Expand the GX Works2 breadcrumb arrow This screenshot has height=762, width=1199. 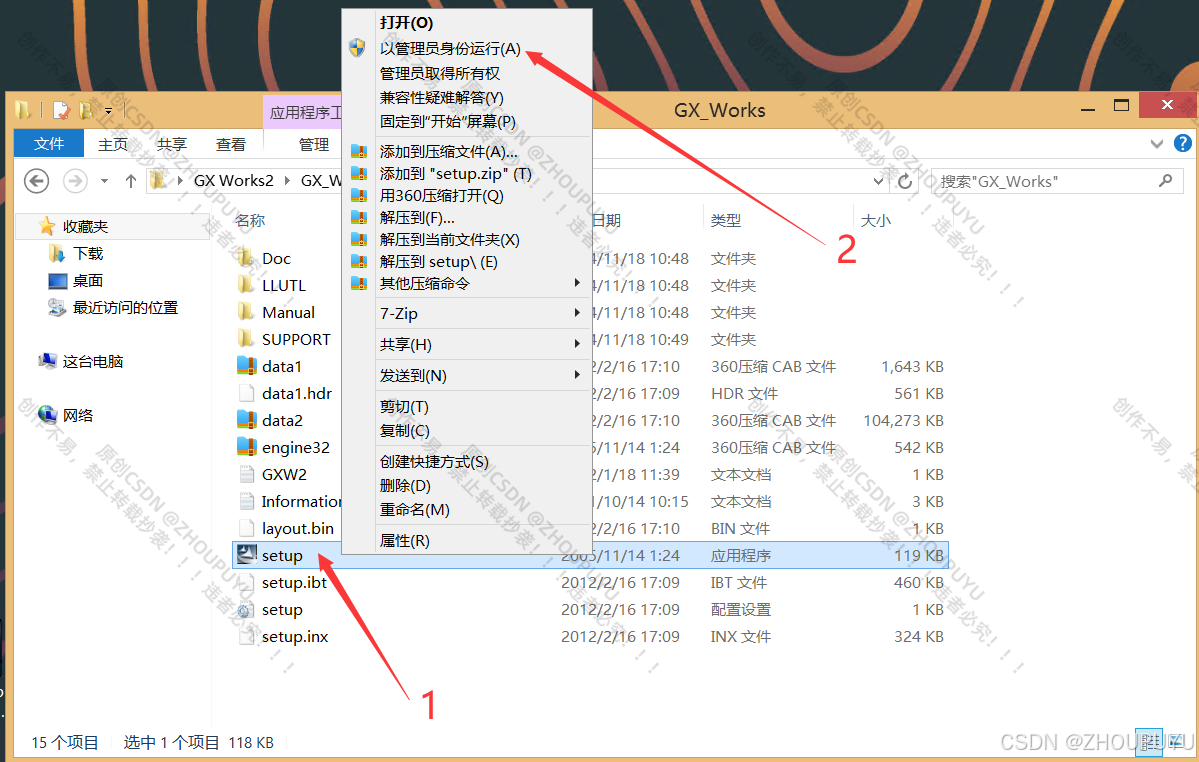[x=287, y=180]
